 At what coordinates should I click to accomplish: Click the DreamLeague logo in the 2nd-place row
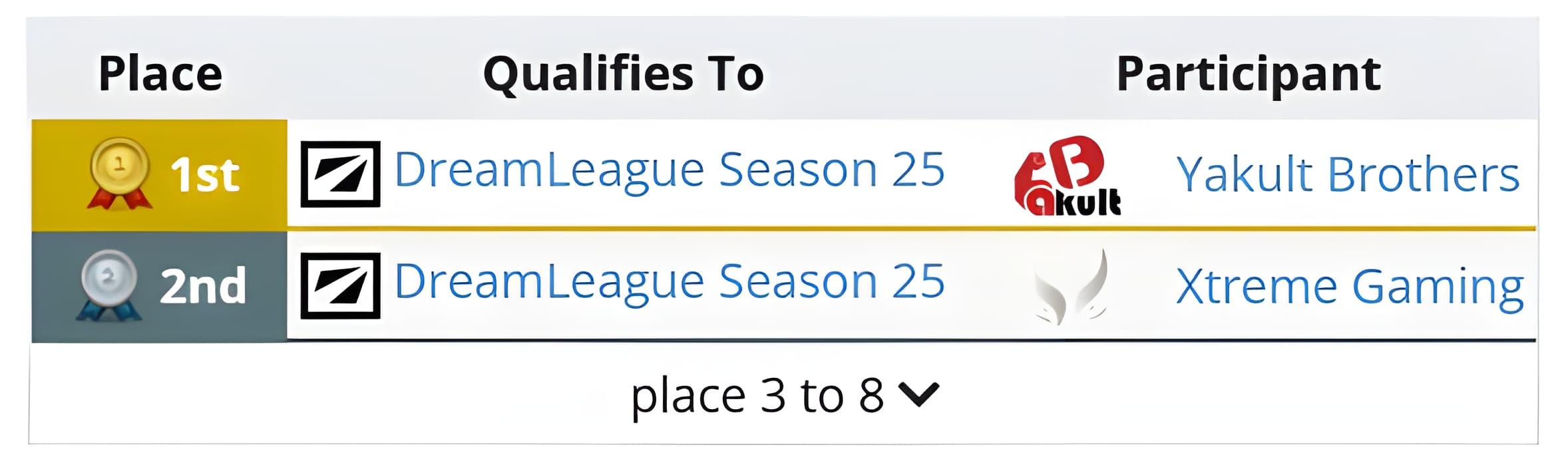[x=340, y=285]
